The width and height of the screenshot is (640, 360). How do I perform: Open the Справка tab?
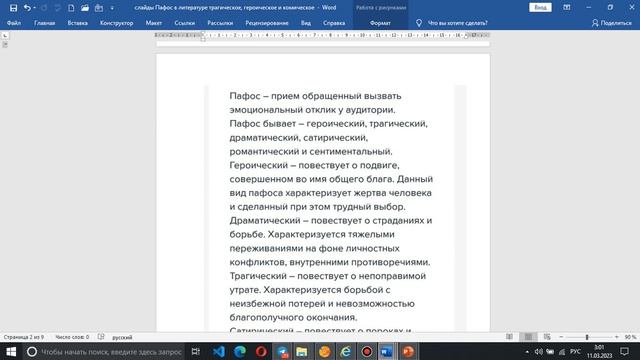(334, 23)
